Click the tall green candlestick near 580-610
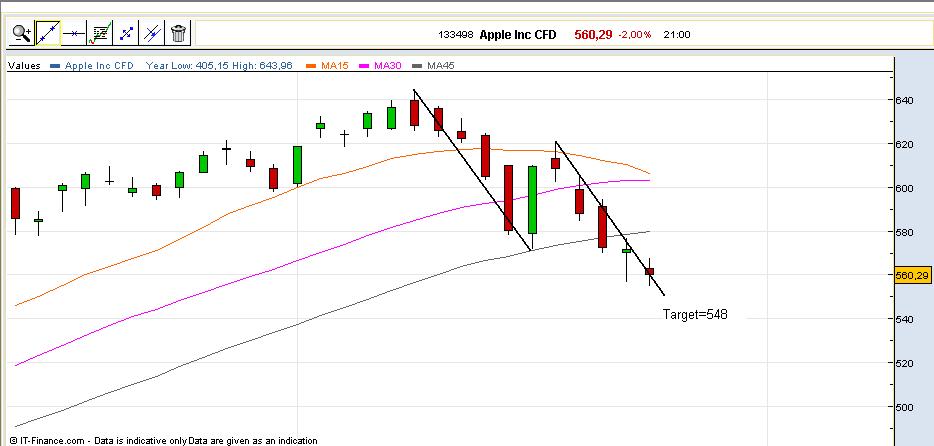 532,199
